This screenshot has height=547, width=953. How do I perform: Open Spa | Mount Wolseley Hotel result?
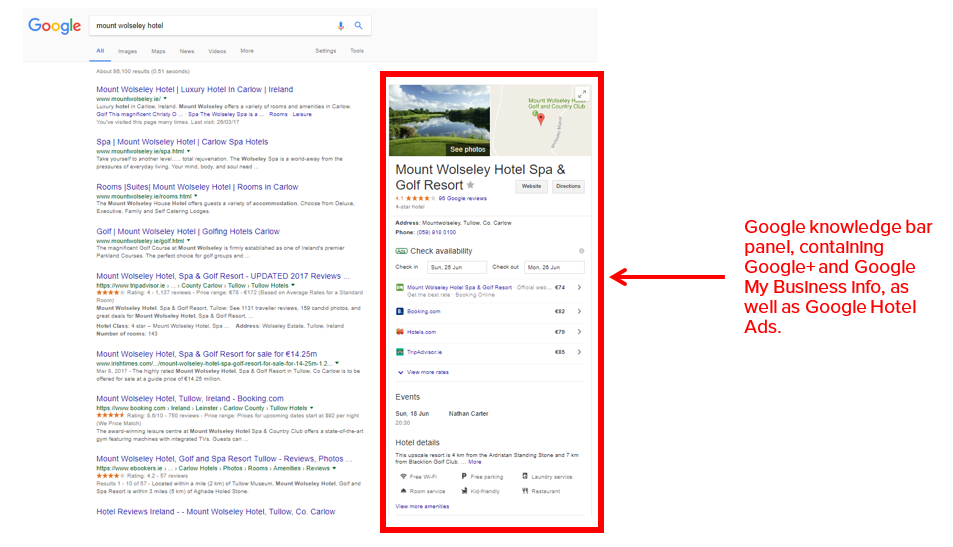tap(182, 142)
